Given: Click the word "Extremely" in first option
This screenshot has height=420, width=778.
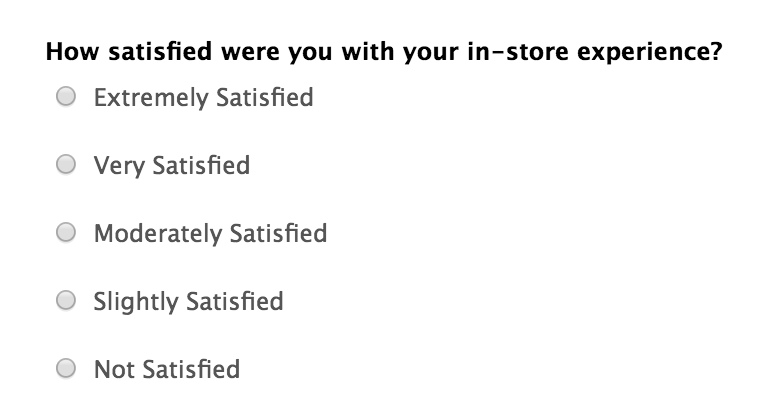Looking at the screenshot, I should click(x=151, y=98).
